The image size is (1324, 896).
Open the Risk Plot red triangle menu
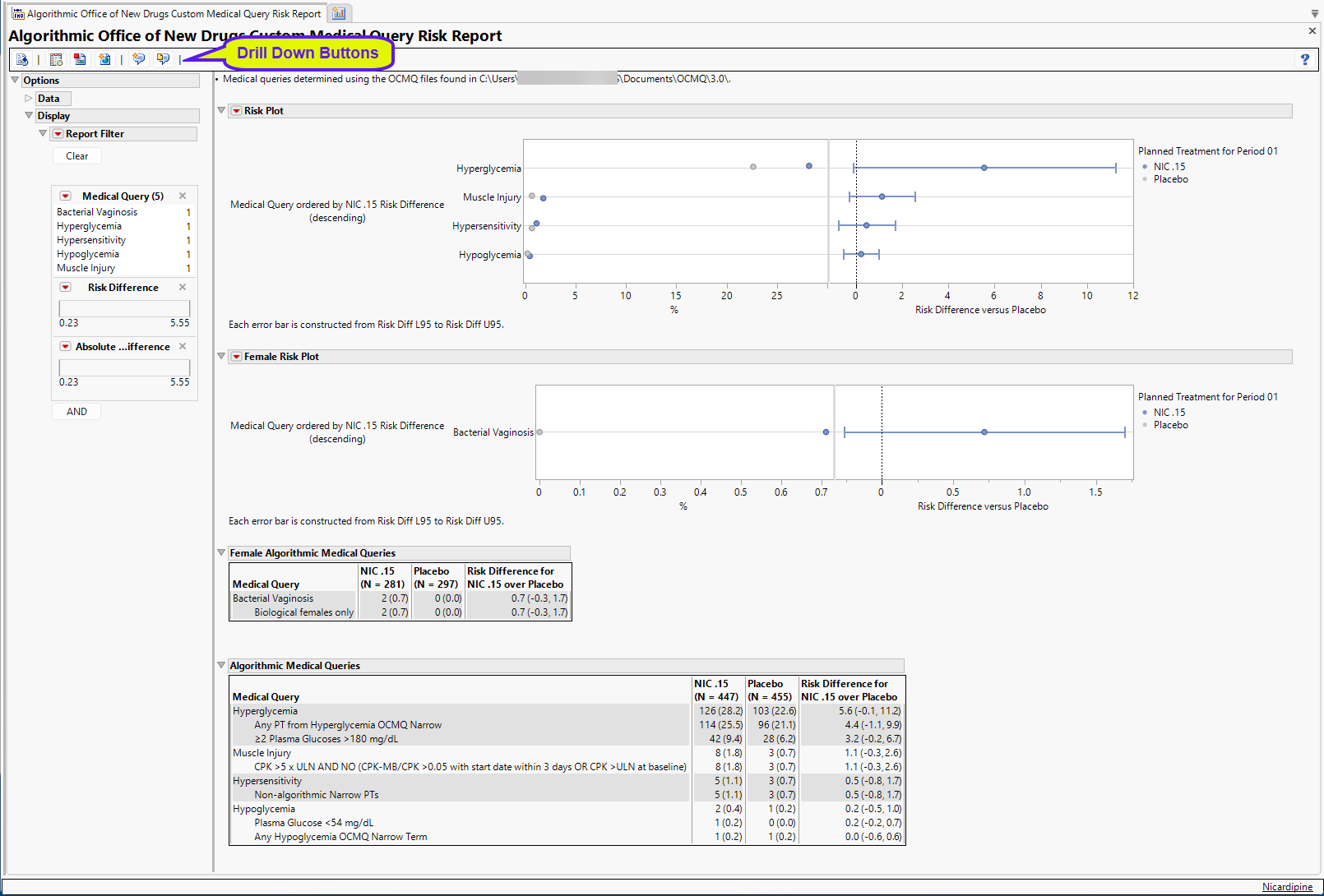click(237, 111)
